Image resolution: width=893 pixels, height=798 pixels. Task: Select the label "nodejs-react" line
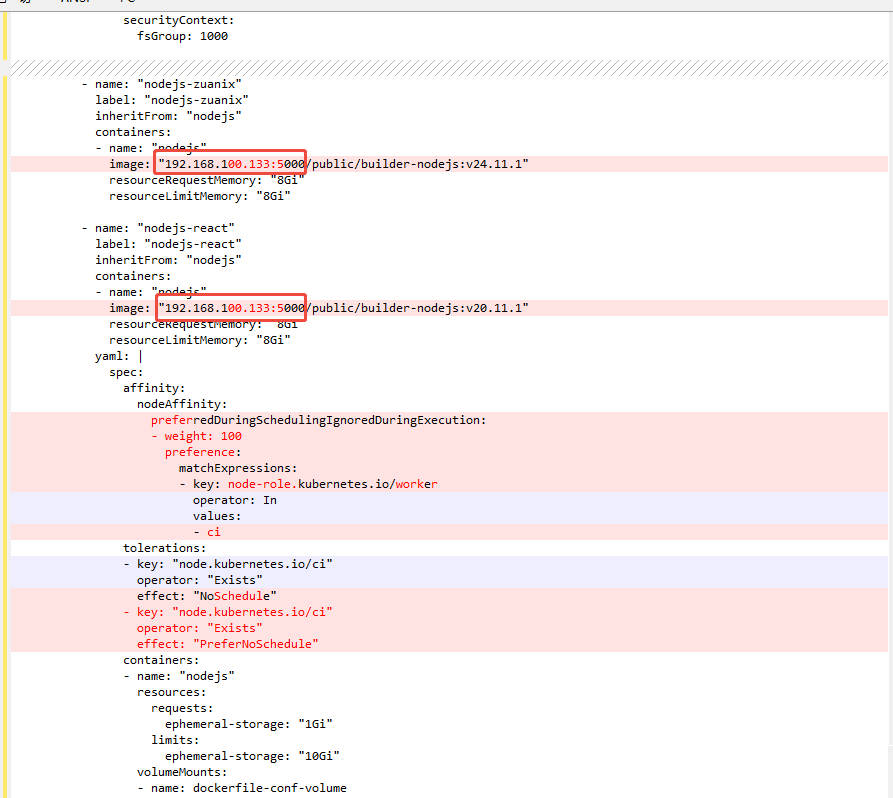point(168,244)
